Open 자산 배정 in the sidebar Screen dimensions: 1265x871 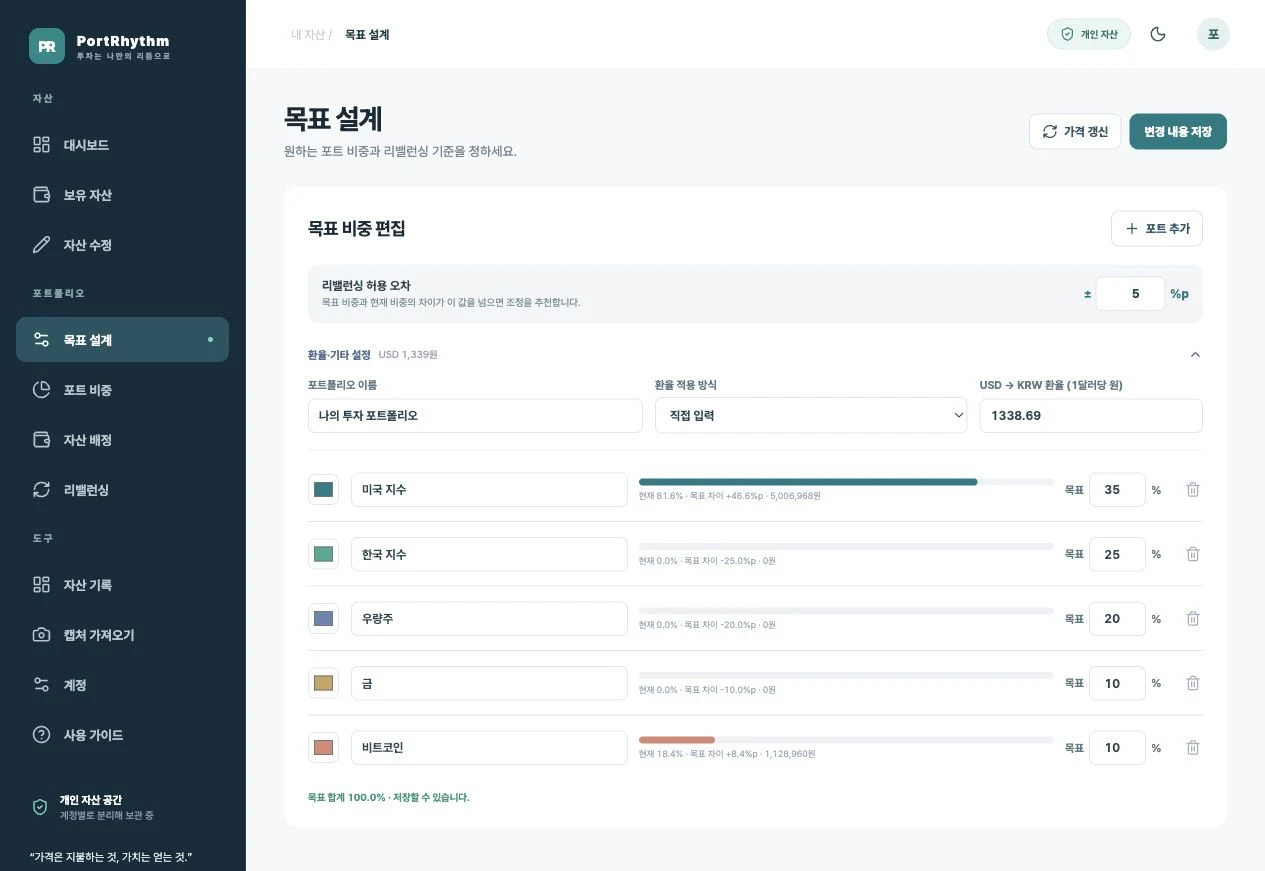(x=122, y=440)
